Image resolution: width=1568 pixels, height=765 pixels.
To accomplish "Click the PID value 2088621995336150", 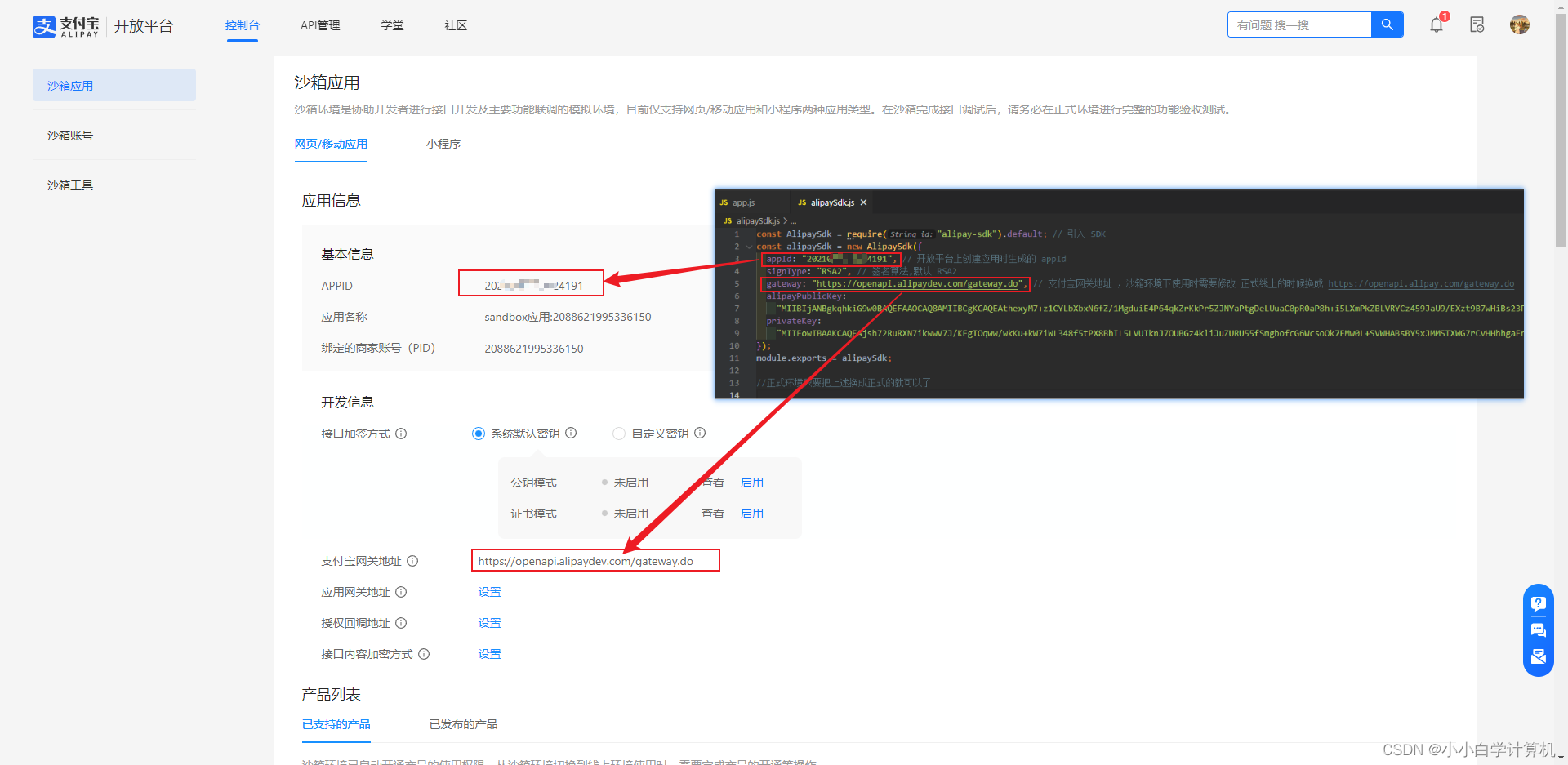I will click(x=534, y=349).
